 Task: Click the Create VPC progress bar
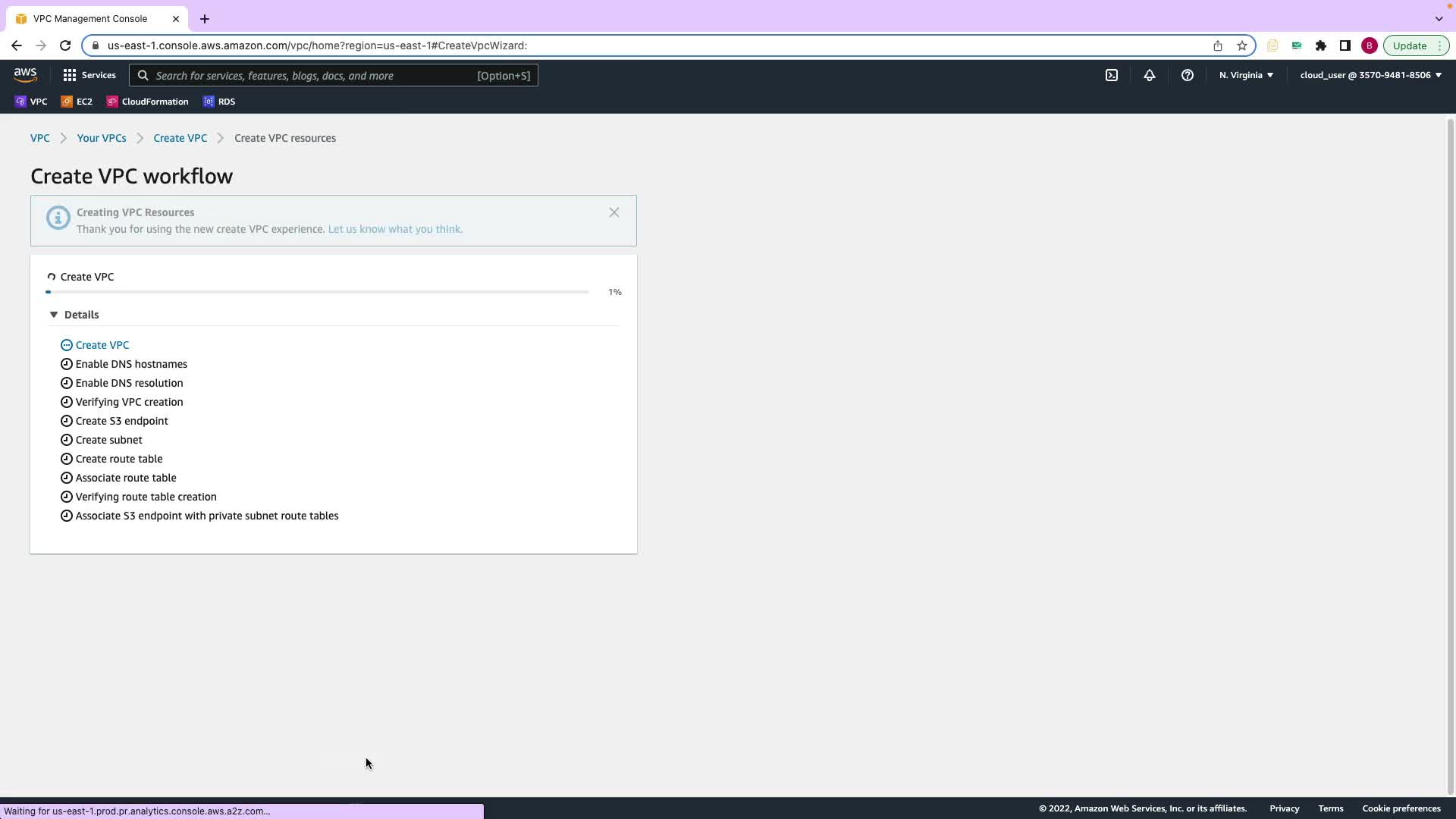pyautogui.click(x=317, y=292)
